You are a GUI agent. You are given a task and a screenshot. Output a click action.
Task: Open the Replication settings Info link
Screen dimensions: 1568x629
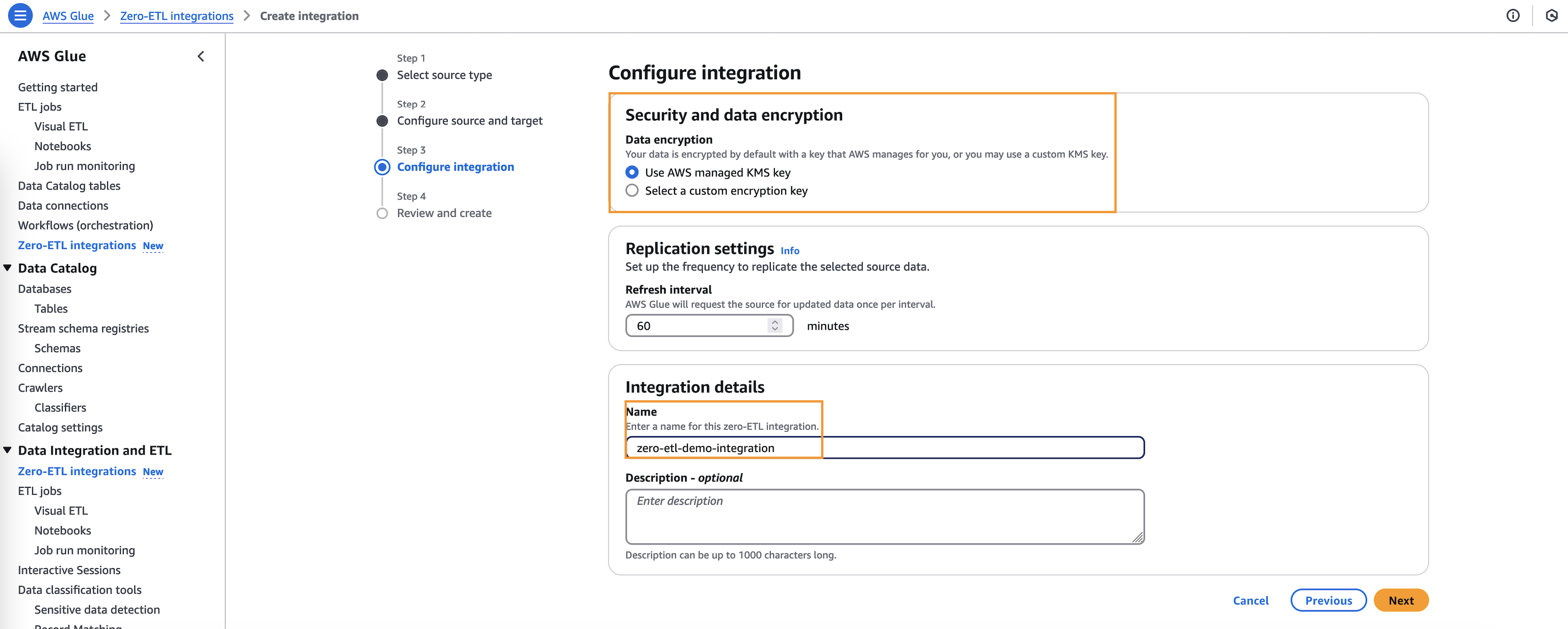[x=789, y=251]
